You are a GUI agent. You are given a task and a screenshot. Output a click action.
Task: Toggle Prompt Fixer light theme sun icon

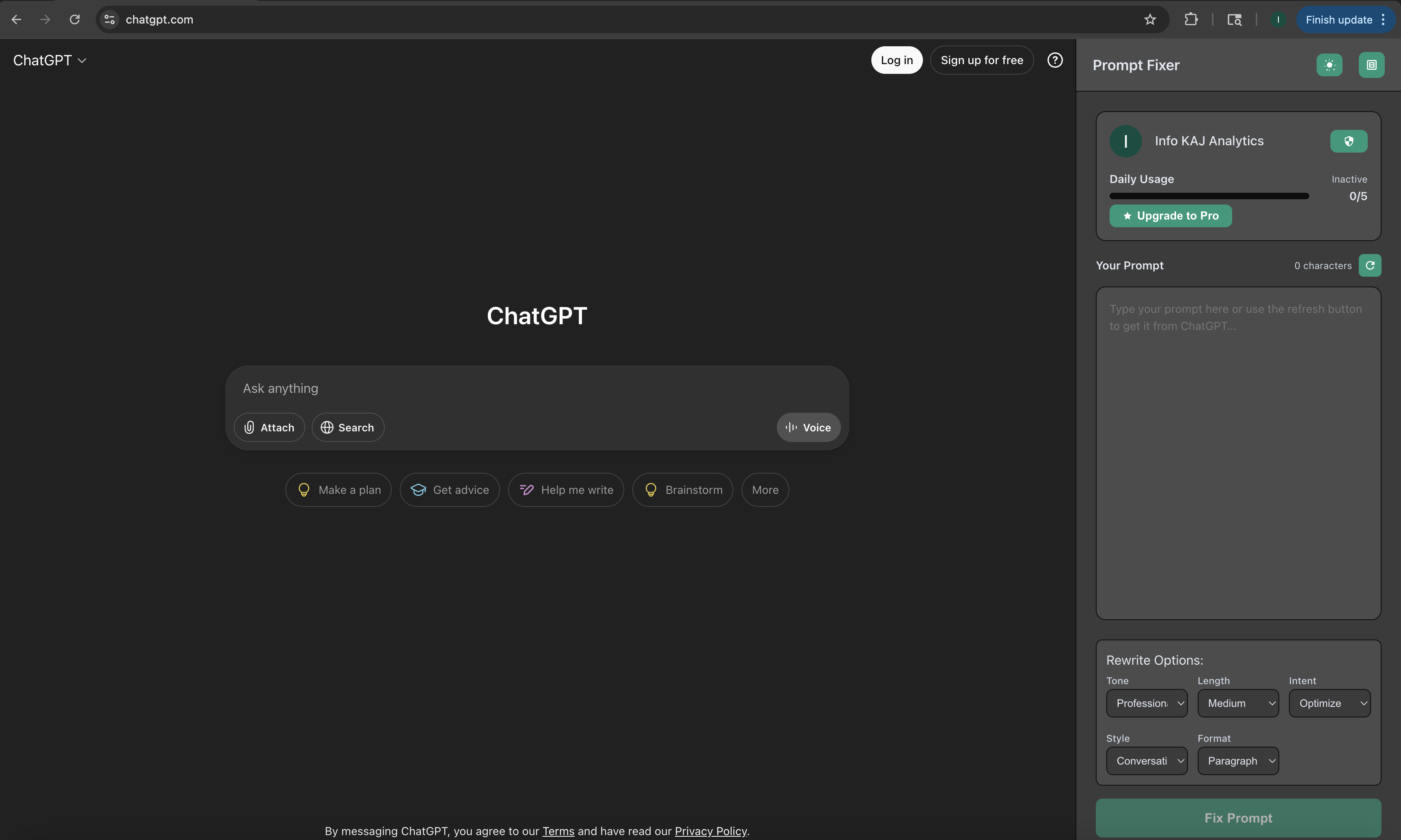click(x=1329, y=65)
